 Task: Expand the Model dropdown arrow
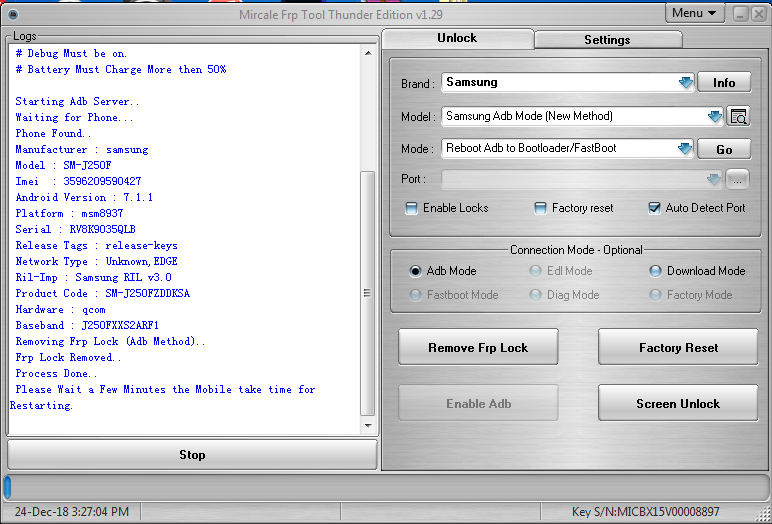click(715, 117)
